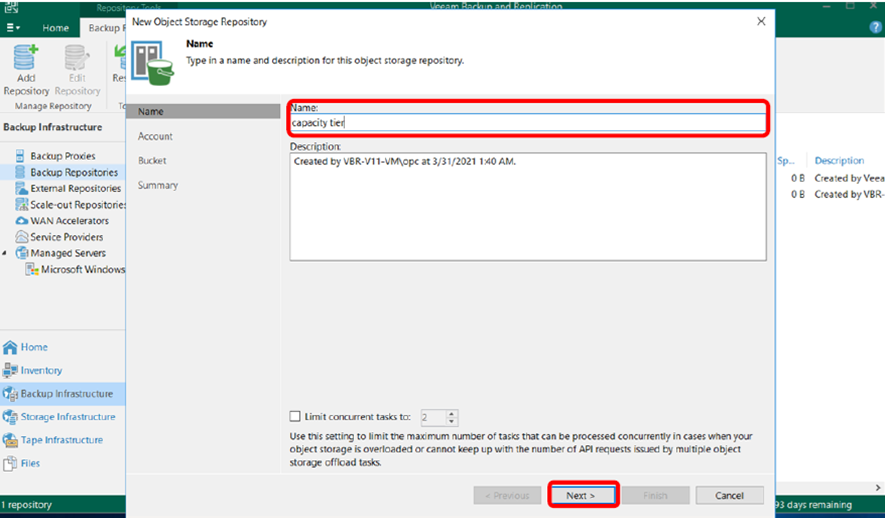Click the Description text area

(x=528, y=207)
